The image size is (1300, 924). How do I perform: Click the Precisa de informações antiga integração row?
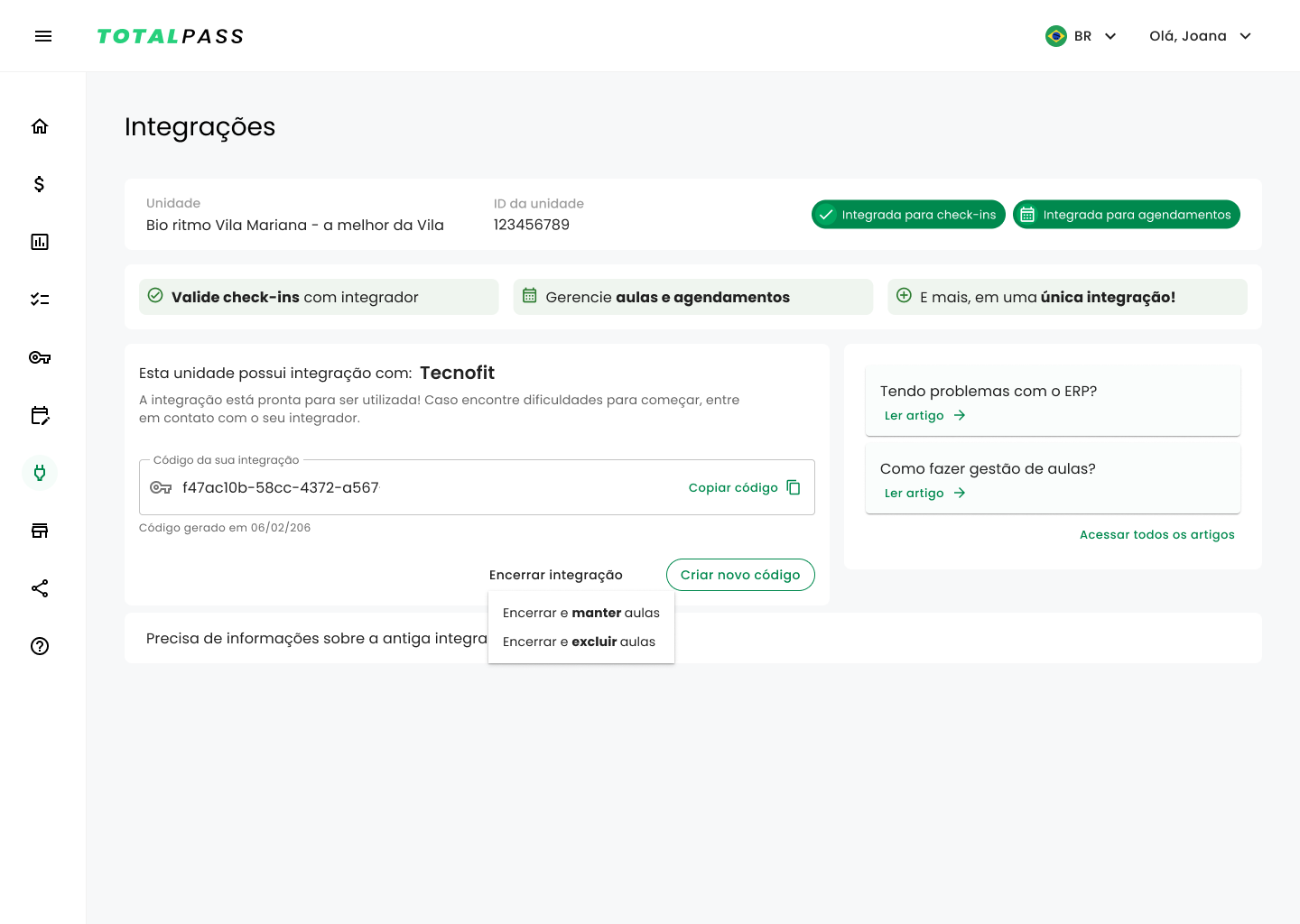693,638
